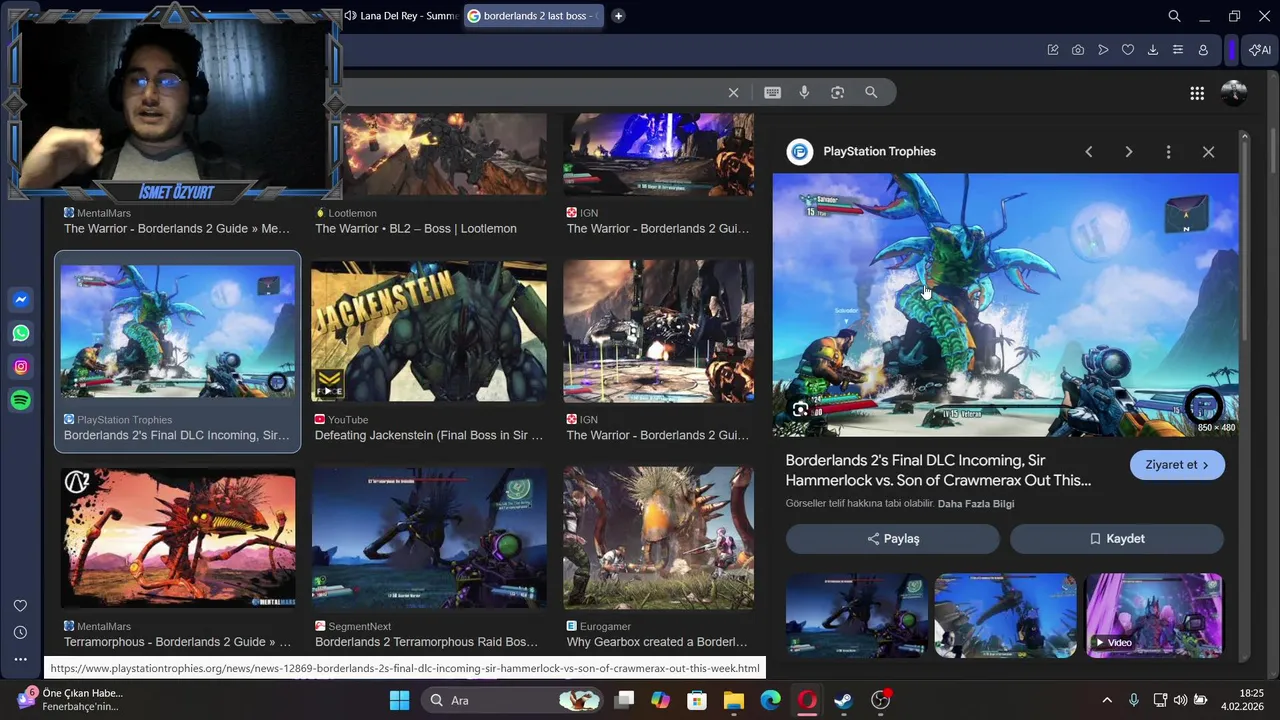Open the on-screen keyboard input tool
Screen dimensions: 1280x720
point(772,92)
